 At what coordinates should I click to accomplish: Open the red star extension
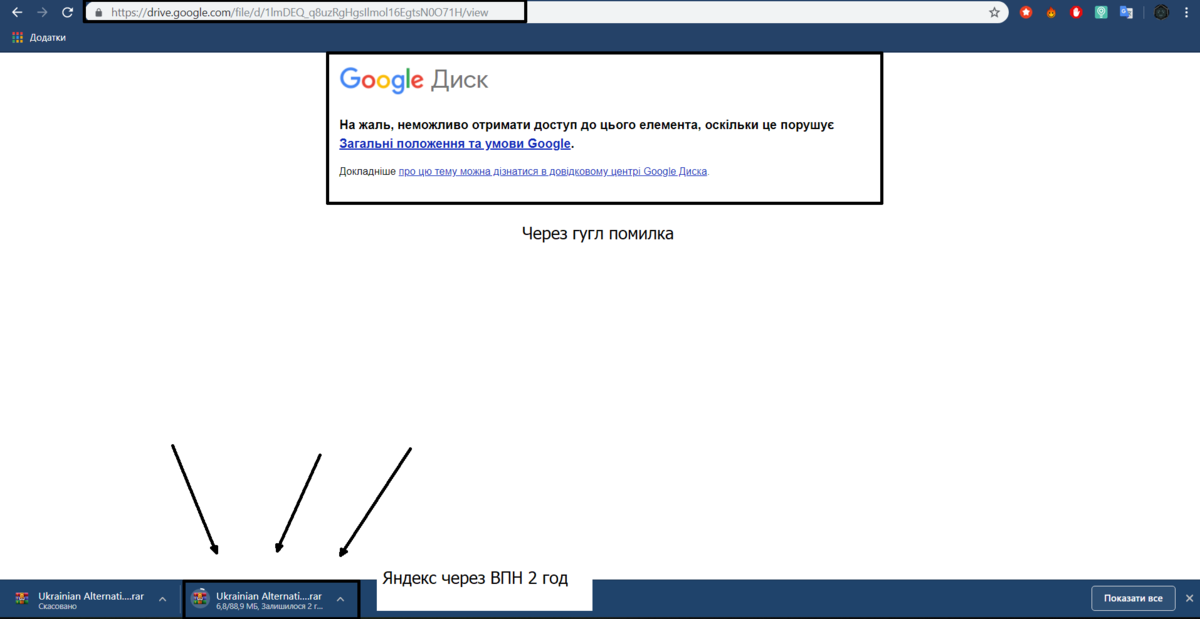(x=1026, y=13)
